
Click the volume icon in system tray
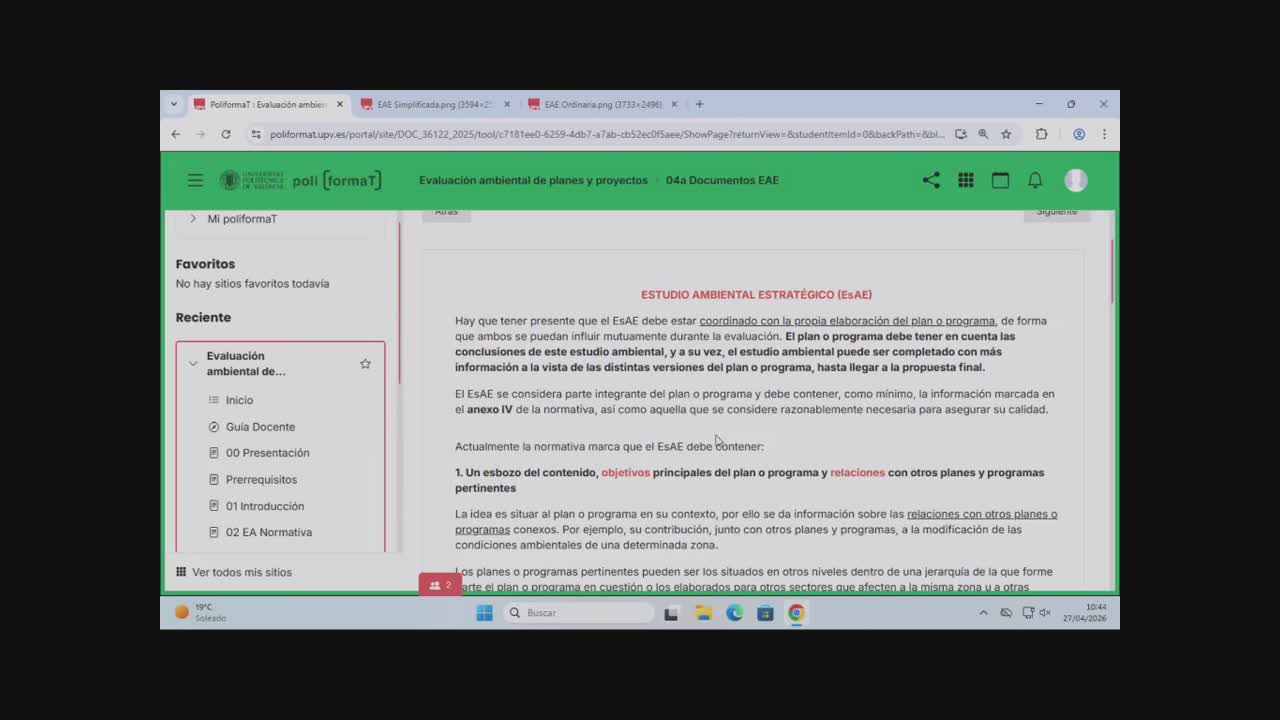(x=1045, y=613)
